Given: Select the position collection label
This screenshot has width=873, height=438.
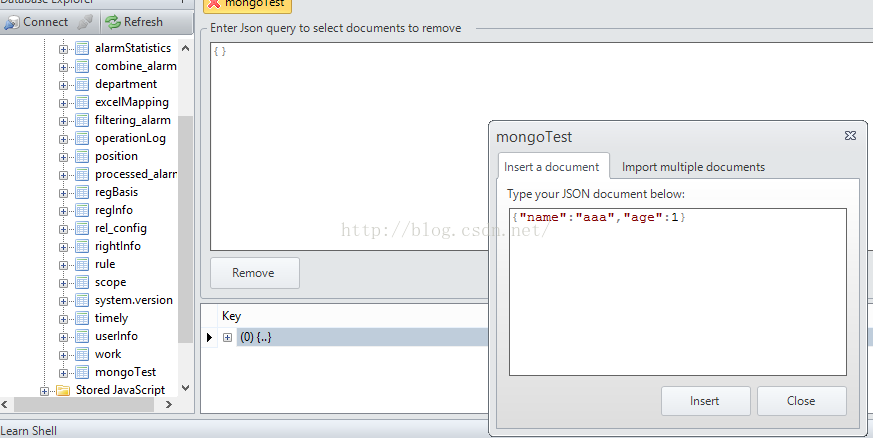Looking at the screenshot, I should (x=116, y=156).
